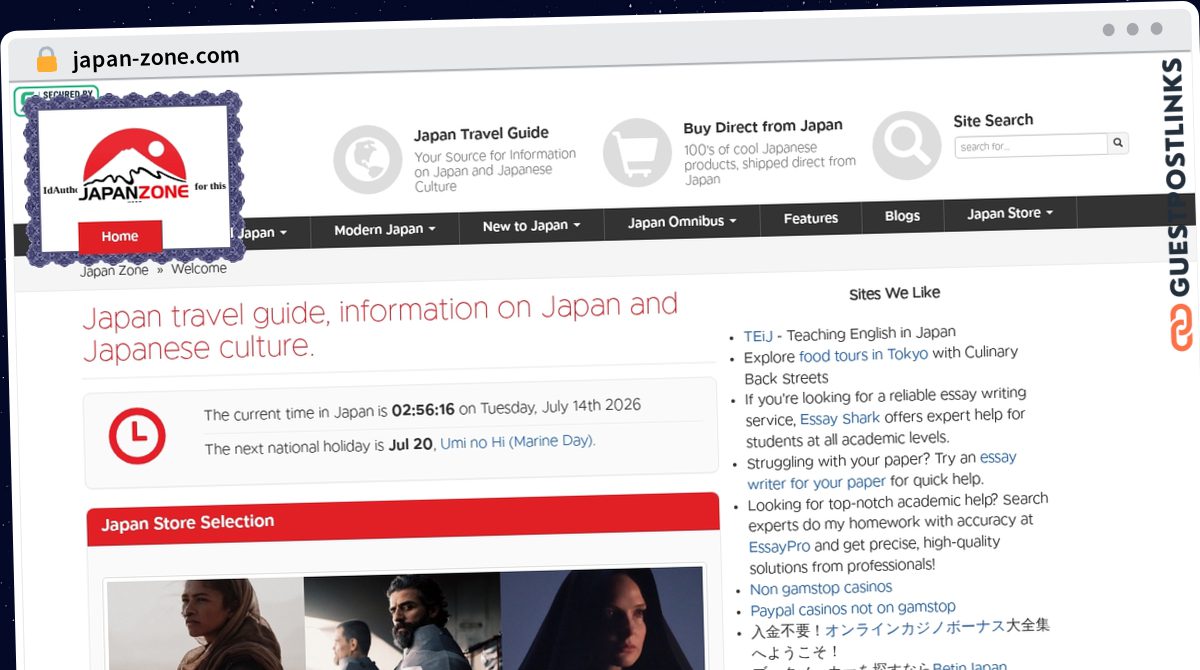Click the 'Jul 20' holiday date text

[x=412, y=442]
